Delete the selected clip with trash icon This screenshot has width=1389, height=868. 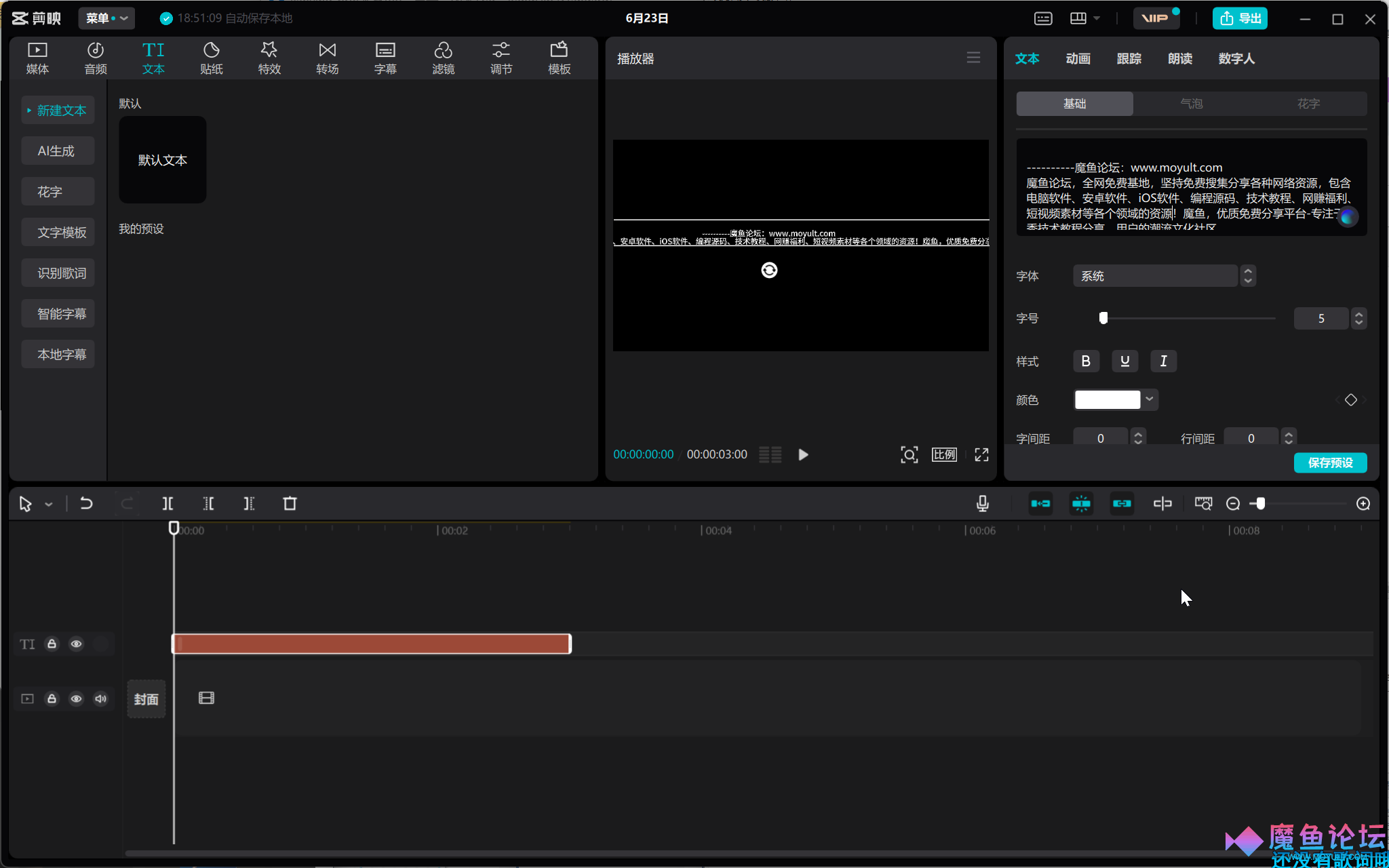click(x=290, y=504)
